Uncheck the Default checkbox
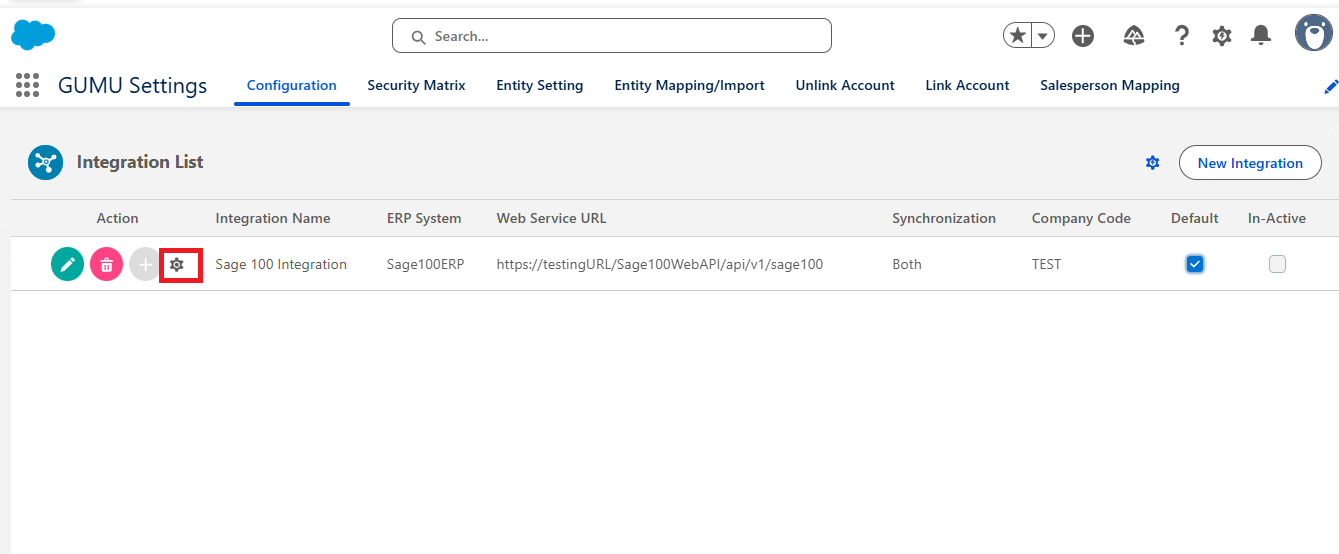The width and height of the screenshot is (1339, 554). tap(1194, 264)
